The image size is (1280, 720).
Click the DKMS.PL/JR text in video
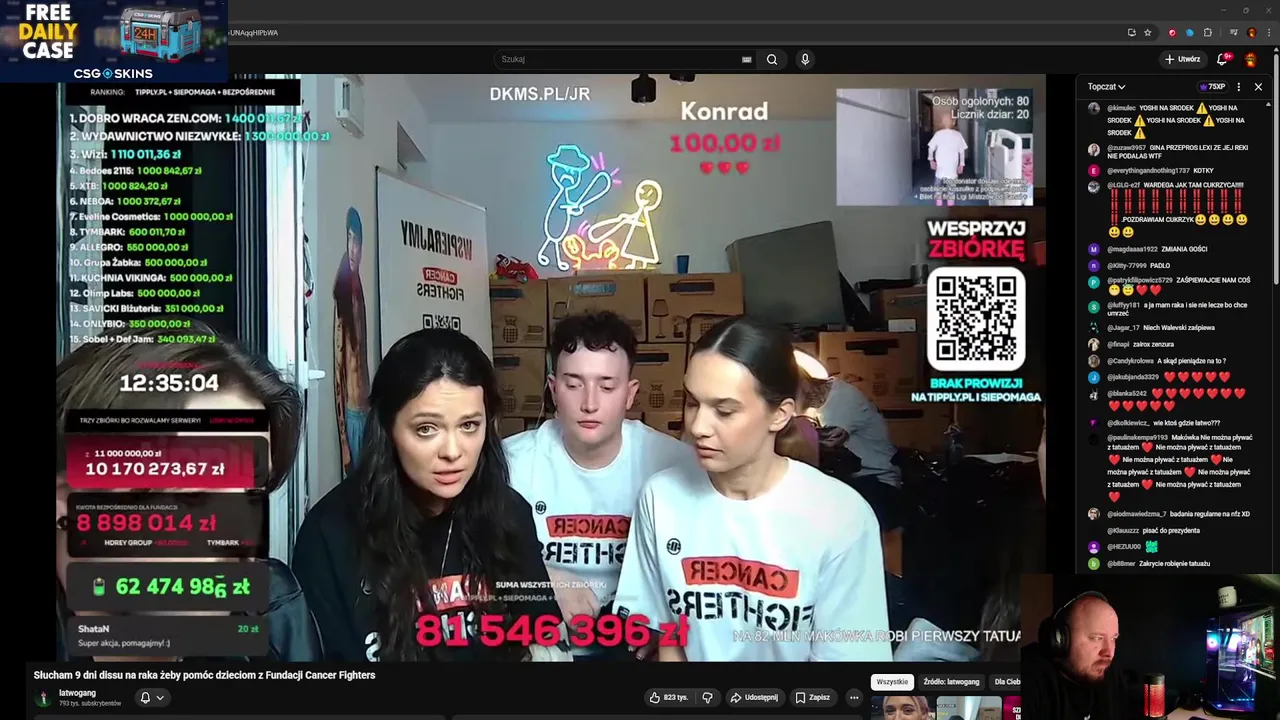[540, 94]
